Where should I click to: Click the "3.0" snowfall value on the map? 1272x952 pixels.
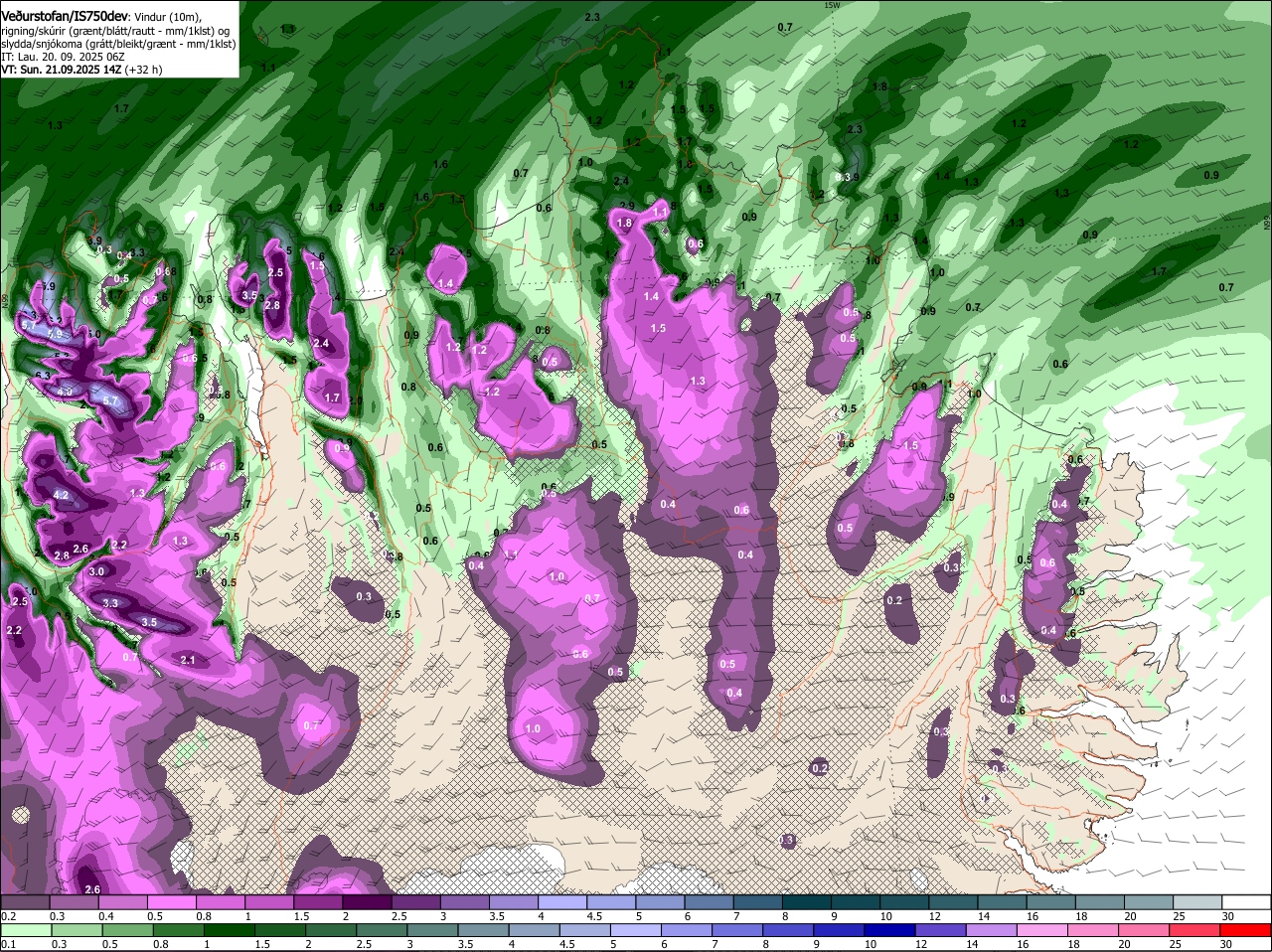(x=96, y=571)
